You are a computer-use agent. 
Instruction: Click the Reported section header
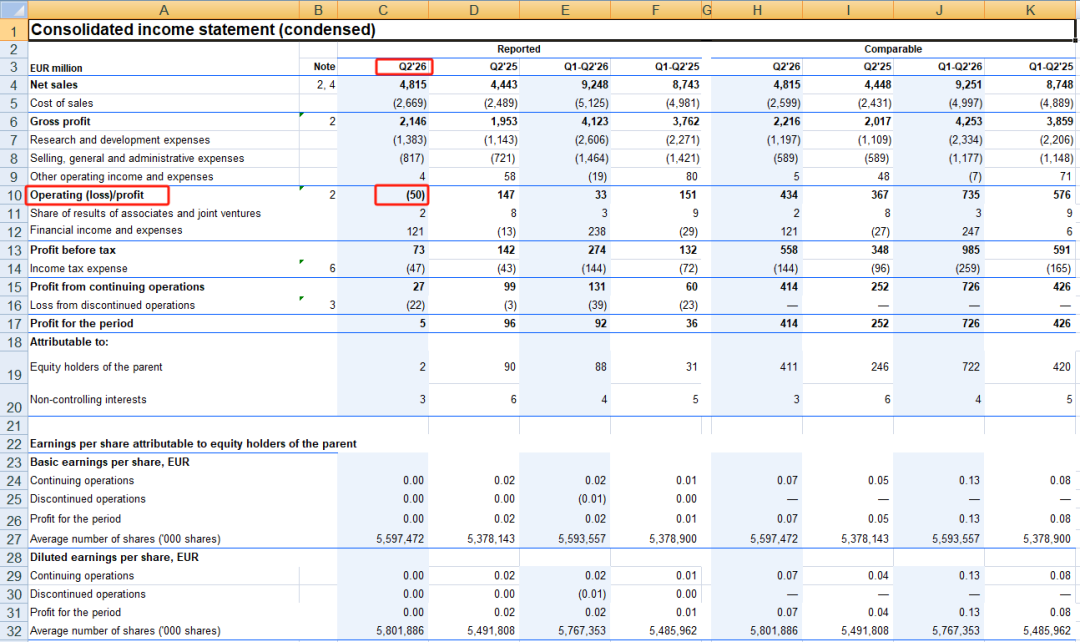pos(519,49)
